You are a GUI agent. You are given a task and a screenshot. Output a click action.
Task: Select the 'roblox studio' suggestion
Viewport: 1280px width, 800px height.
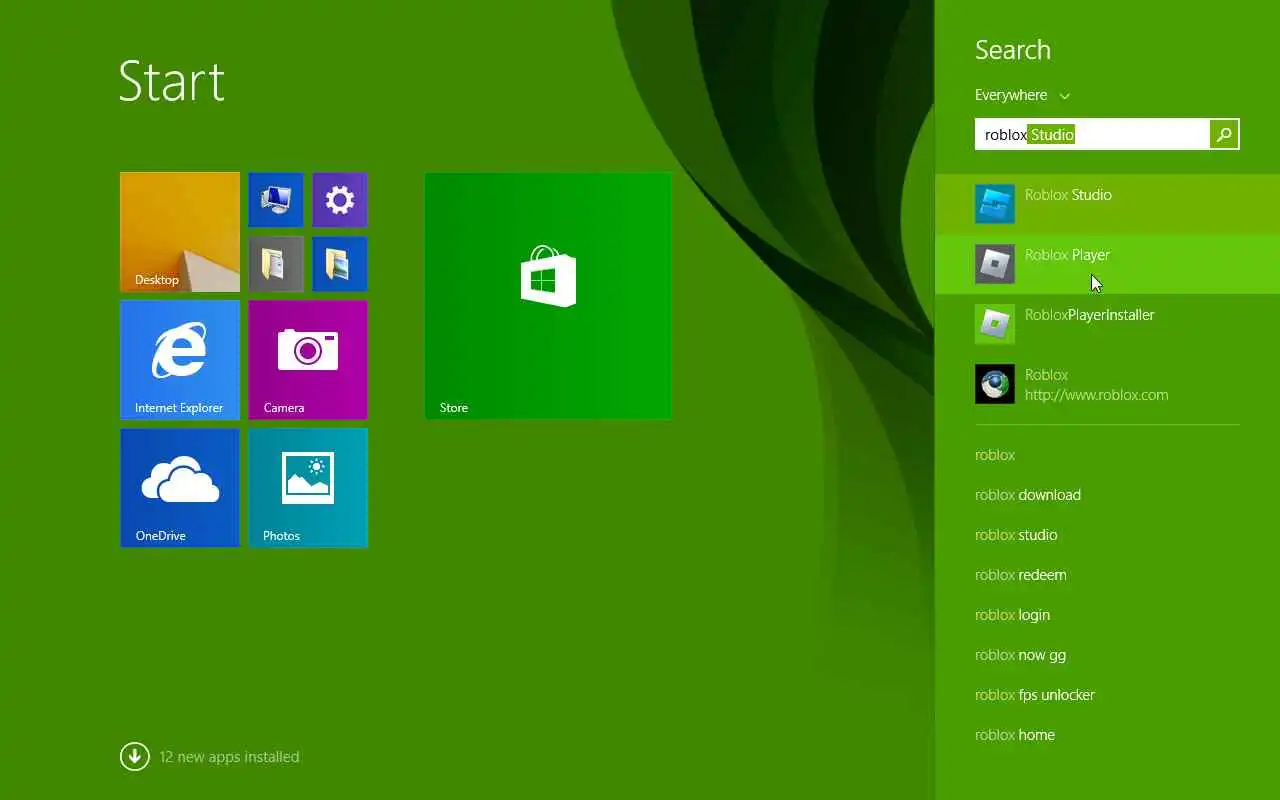pos(1016,535)
